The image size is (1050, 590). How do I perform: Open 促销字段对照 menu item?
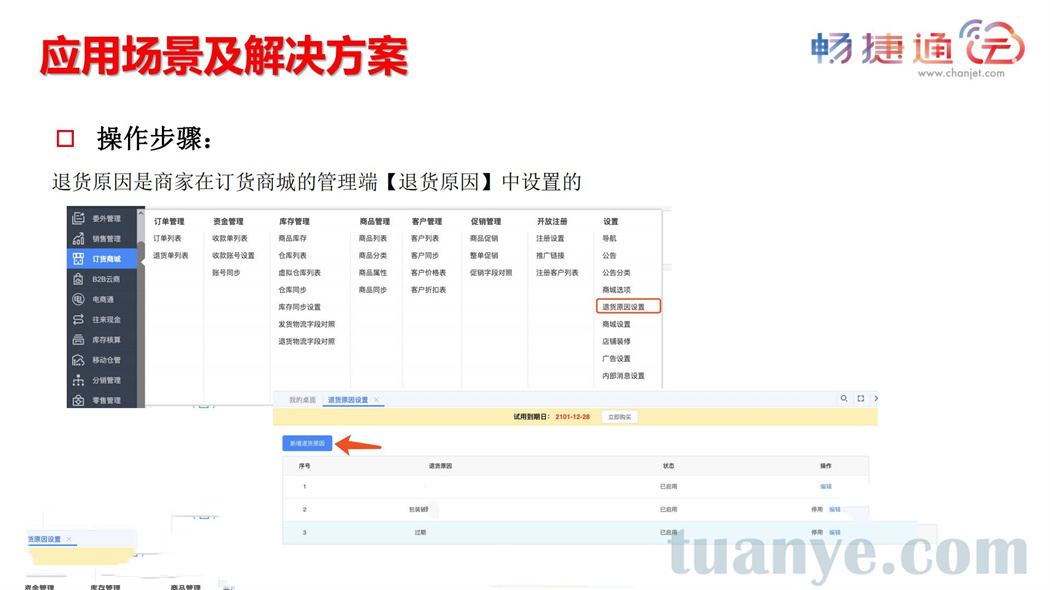[491, 273]
